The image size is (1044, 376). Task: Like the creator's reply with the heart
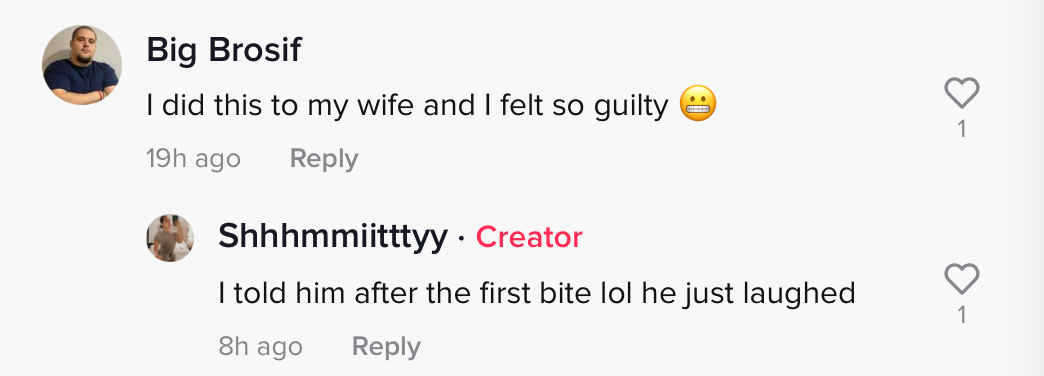tap(961, 278)
